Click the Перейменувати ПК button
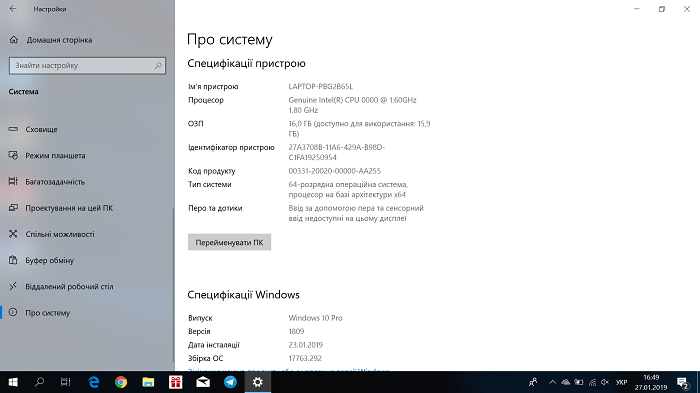700x393 pixels. [229, 242]
